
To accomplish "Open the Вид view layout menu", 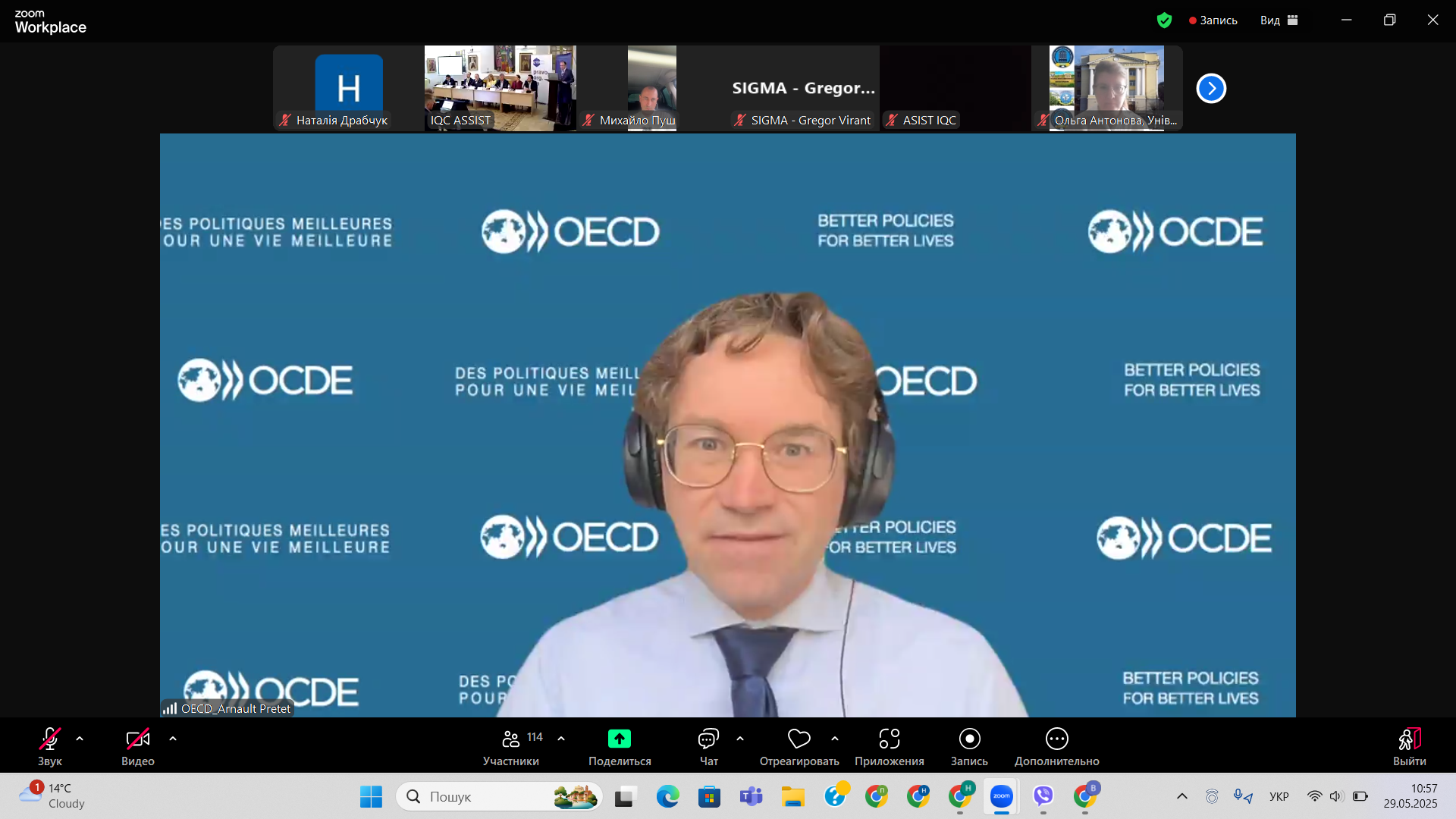I will point(1279,20).
